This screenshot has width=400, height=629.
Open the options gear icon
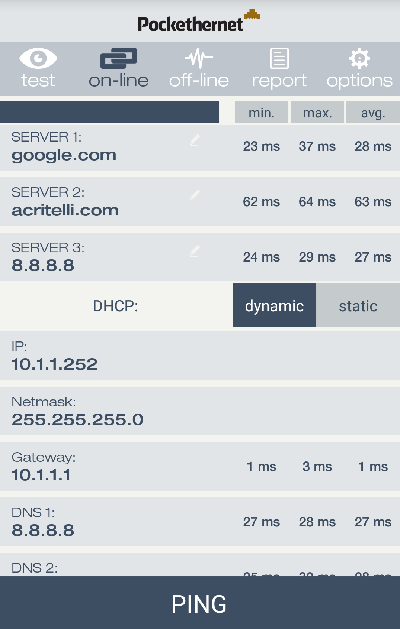click(x=359, y=59)
